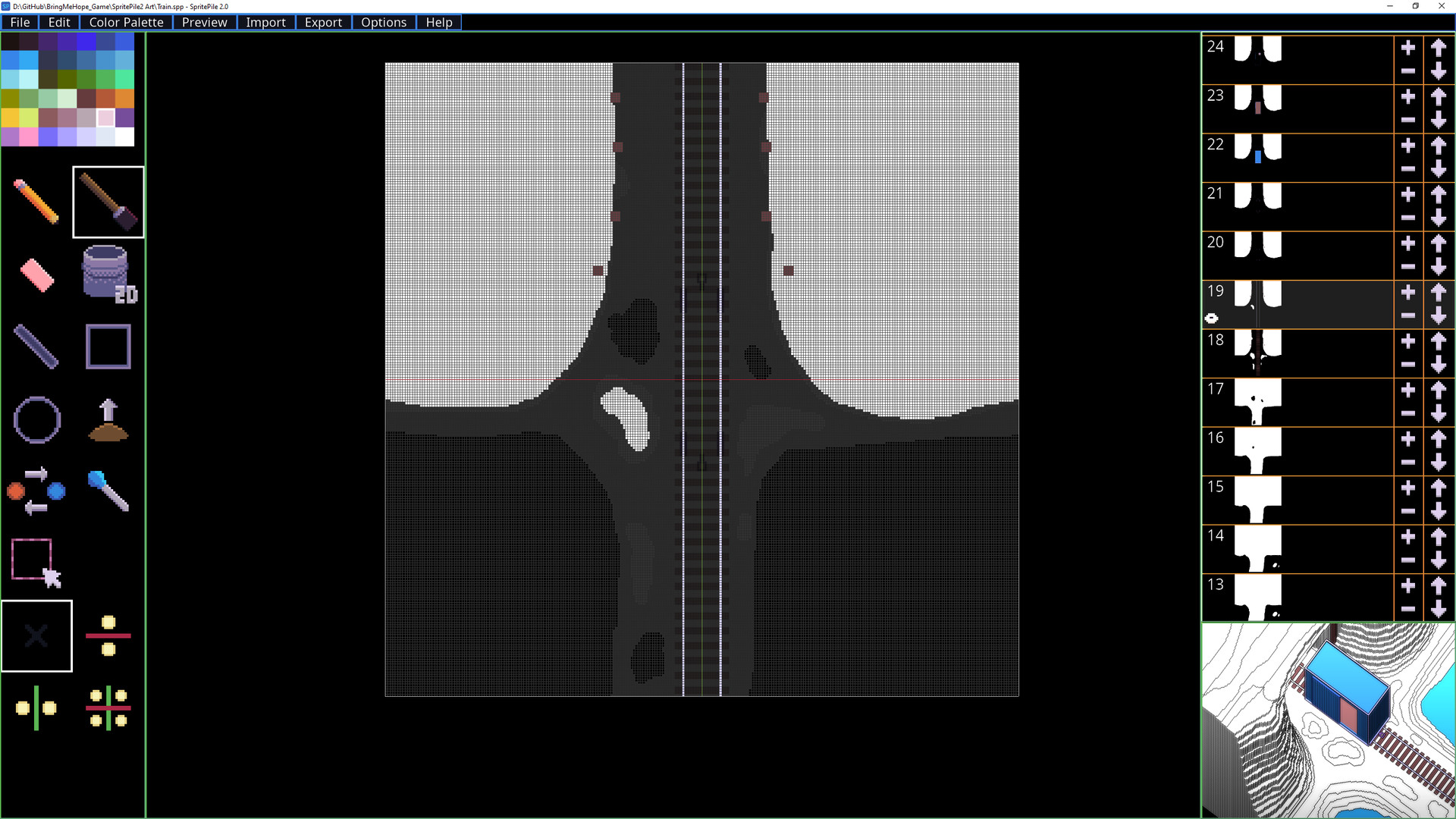The width and height of the screenshot is (1456, 819).
Task: Select the color replace swap tool
Action: pos(36,491)
